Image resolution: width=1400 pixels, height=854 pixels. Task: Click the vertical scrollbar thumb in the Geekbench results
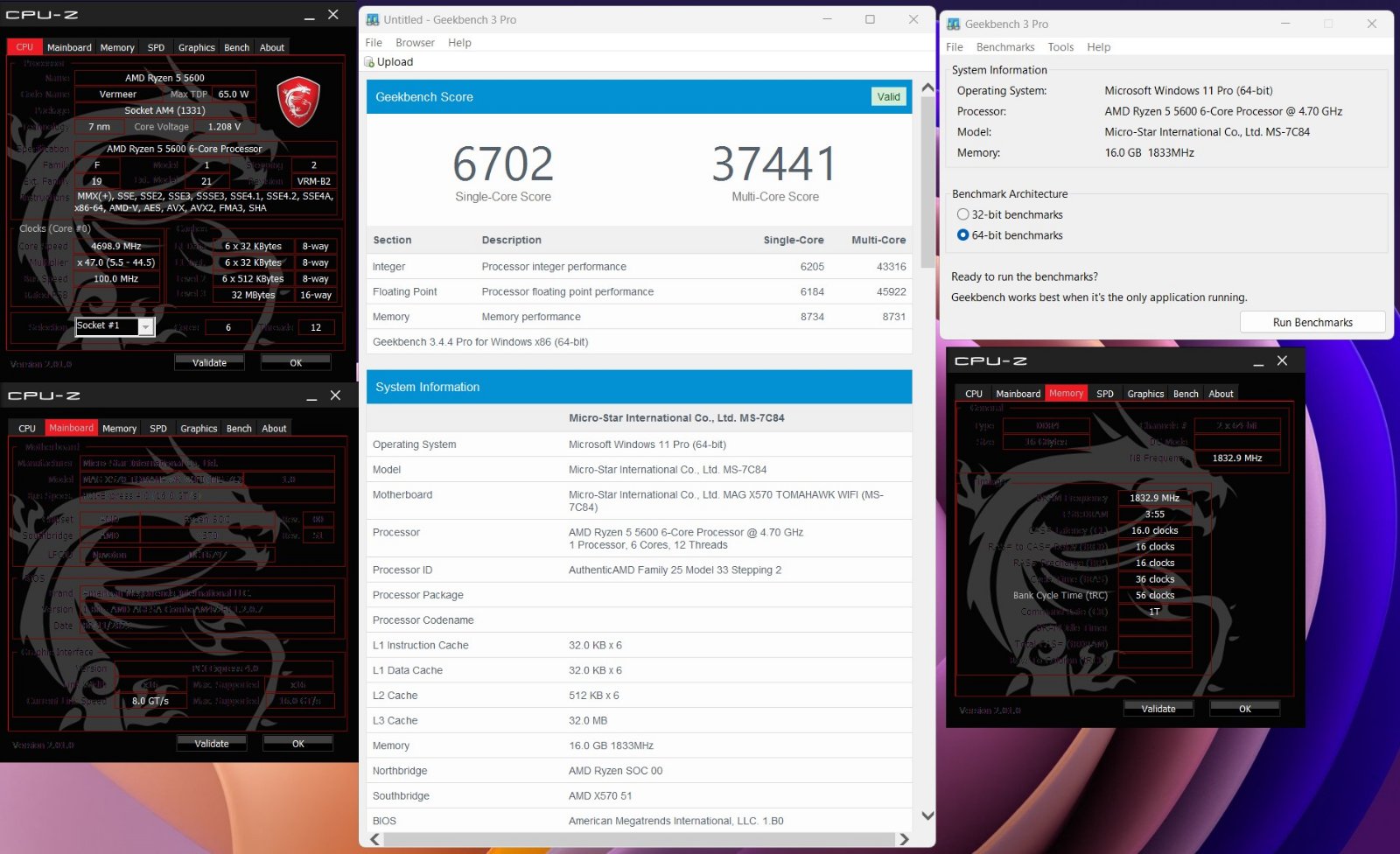tap(927, 183)
